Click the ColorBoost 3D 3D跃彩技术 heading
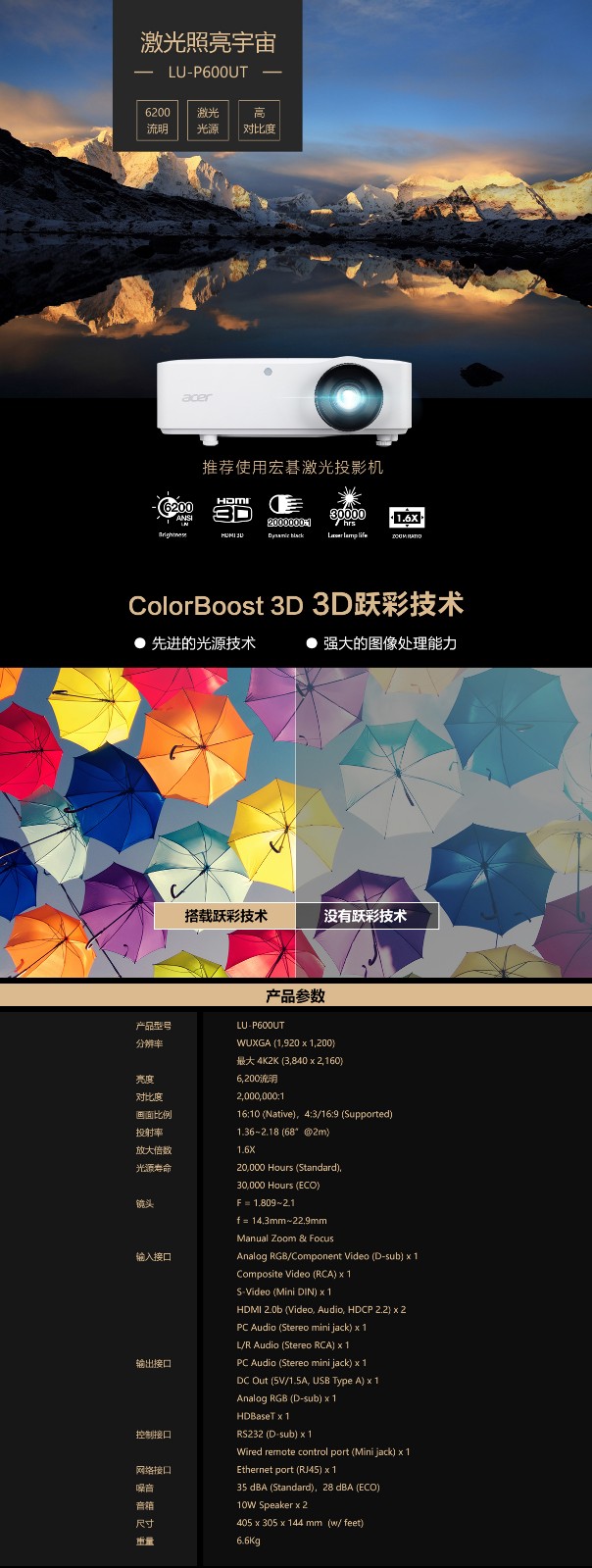The image size is (592, 1568). click(296, 604)
